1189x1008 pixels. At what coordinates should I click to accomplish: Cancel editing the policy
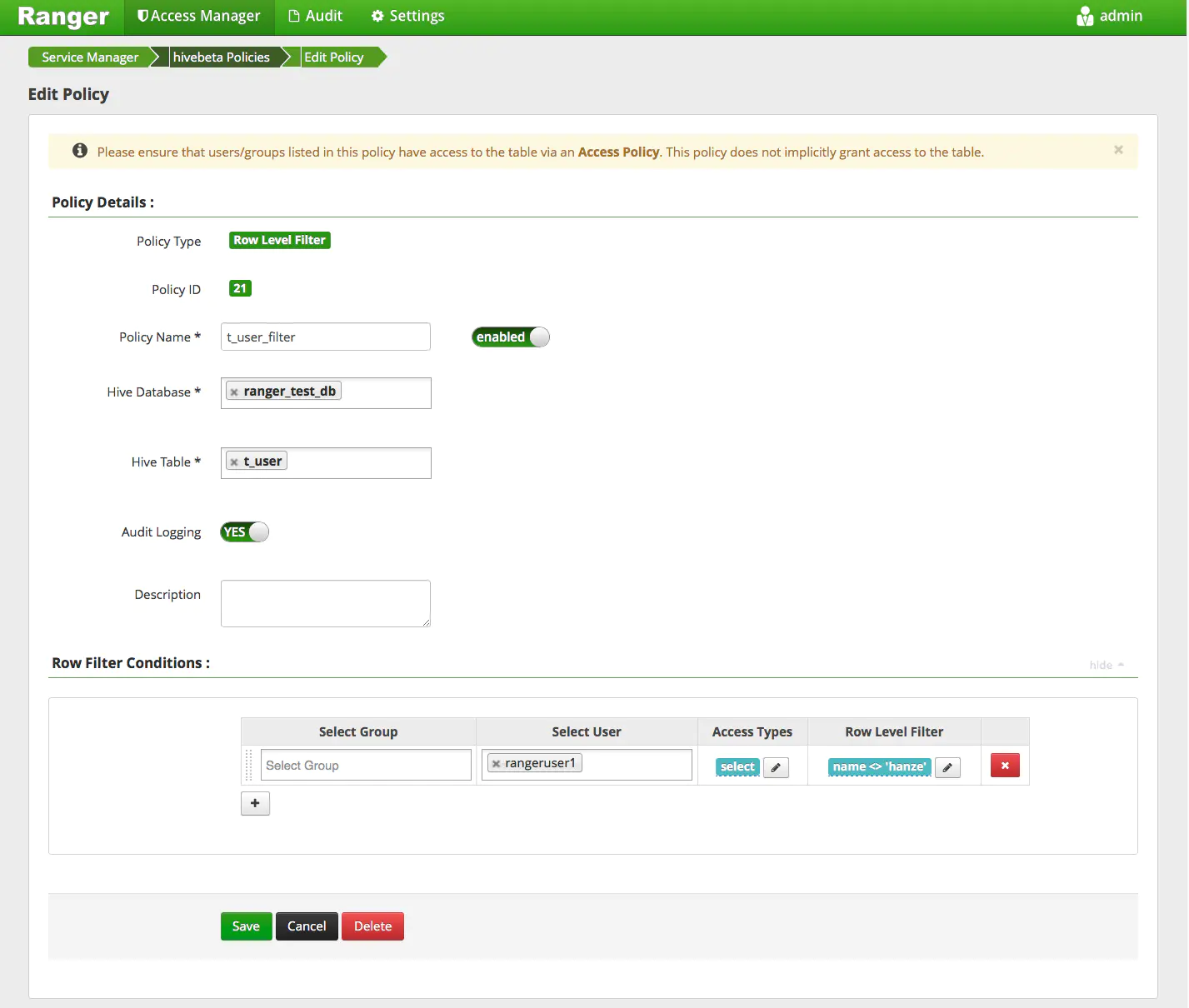pos(307,926)
